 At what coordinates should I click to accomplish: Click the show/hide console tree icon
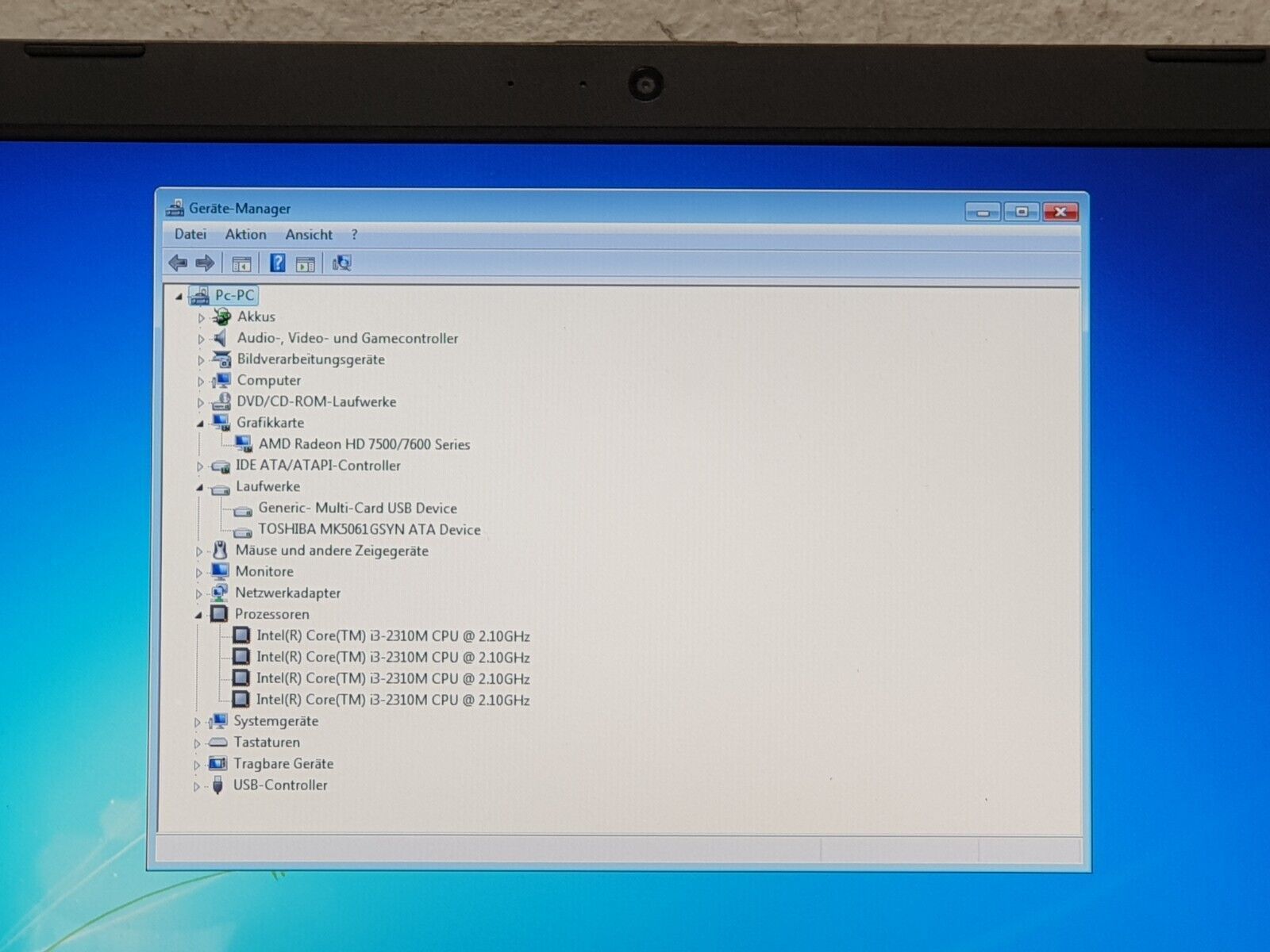click(241, 264)
